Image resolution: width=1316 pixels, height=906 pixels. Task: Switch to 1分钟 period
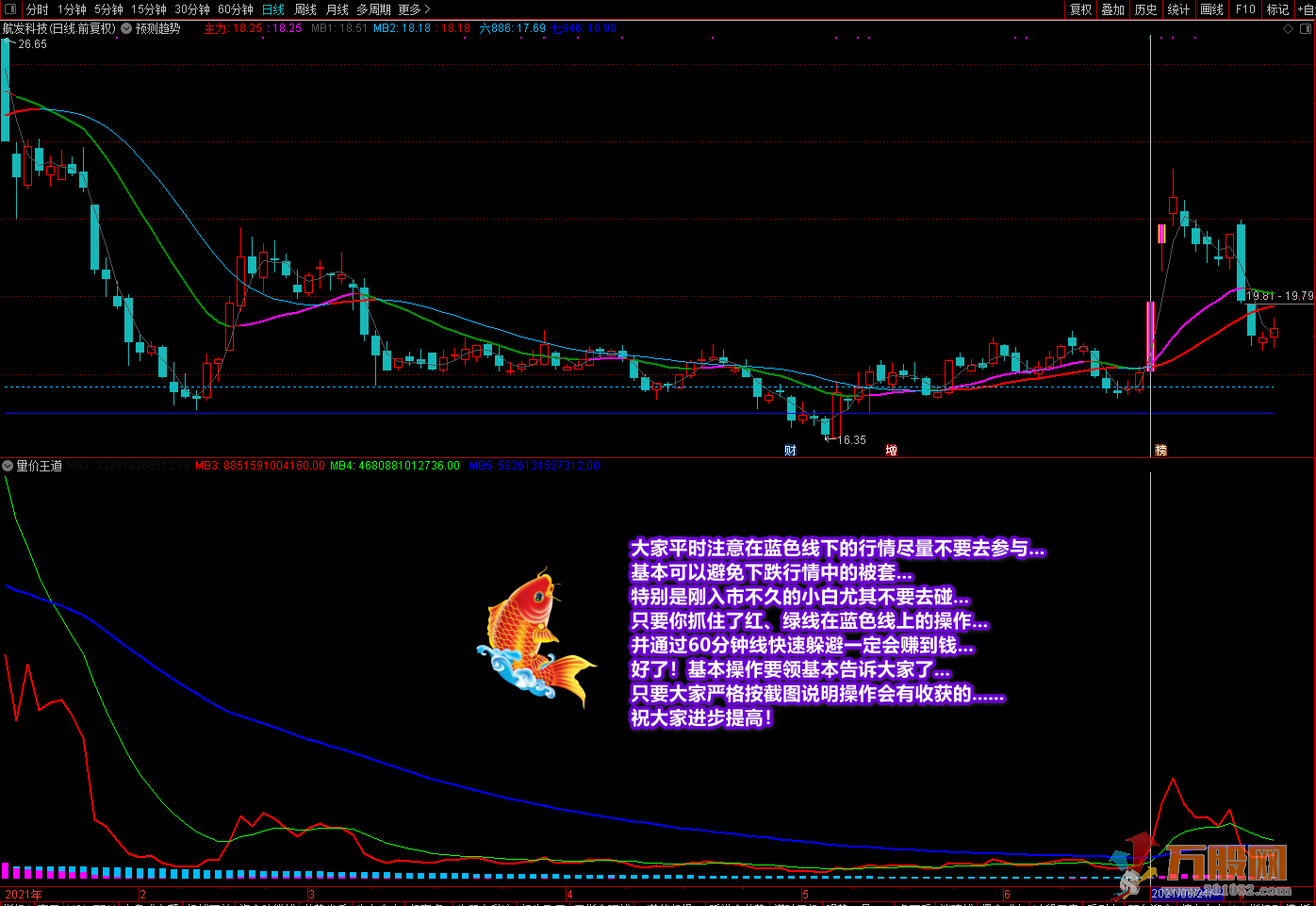pyautogui.click(x=72, y=9)
